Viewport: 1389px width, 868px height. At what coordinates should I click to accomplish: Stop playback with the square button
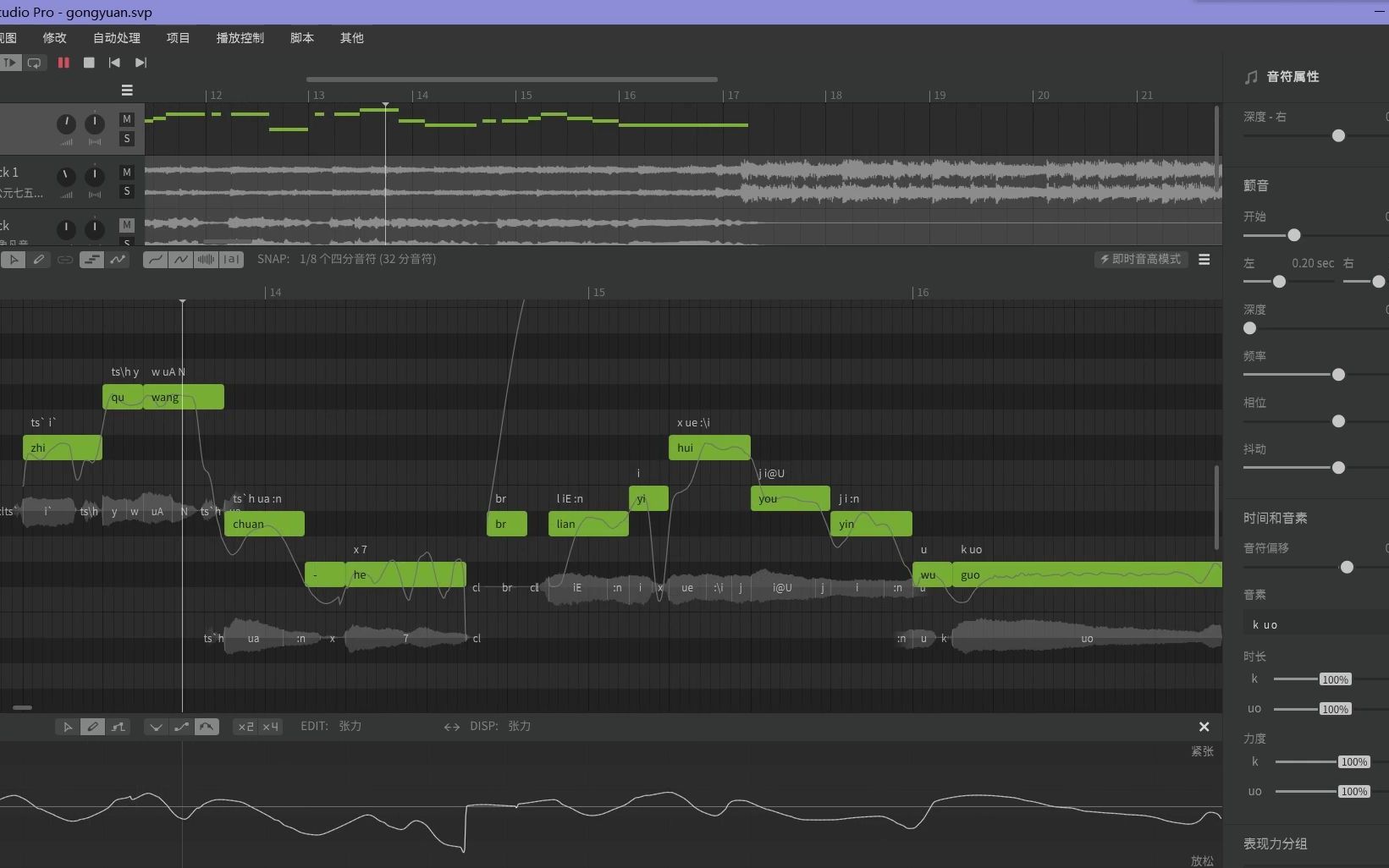(x=89, y=63)
